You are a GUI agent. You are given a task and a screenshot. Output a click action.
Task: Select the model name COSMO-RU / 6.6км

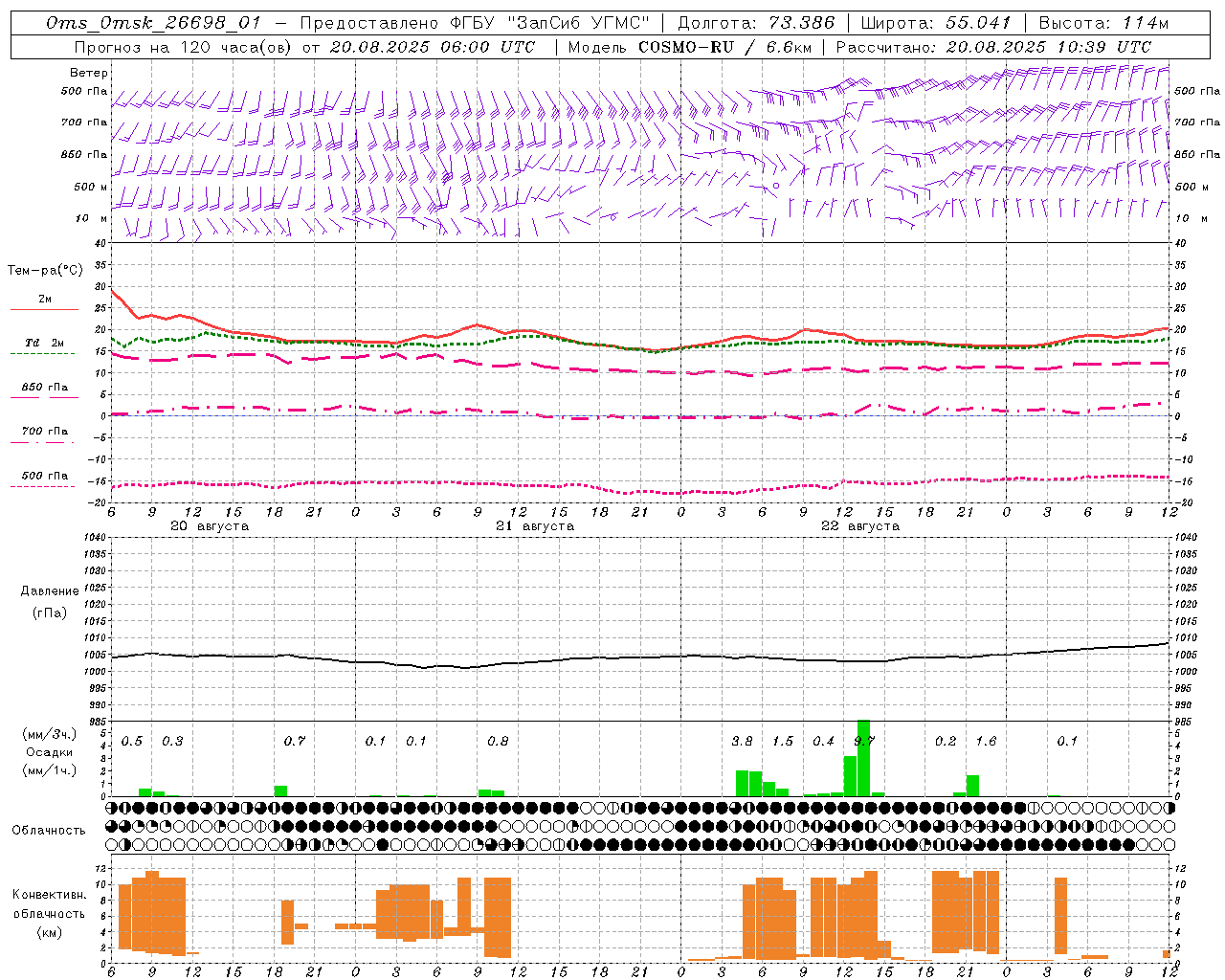pyautogui.click(x=725, y=47)
